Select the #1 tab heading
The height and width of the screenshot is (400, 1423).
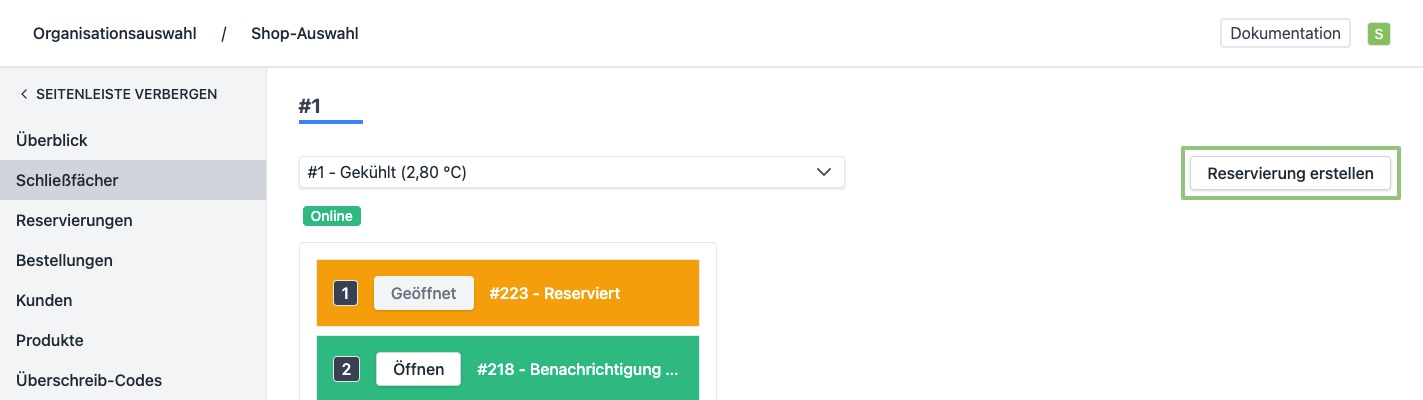point(310,106)
